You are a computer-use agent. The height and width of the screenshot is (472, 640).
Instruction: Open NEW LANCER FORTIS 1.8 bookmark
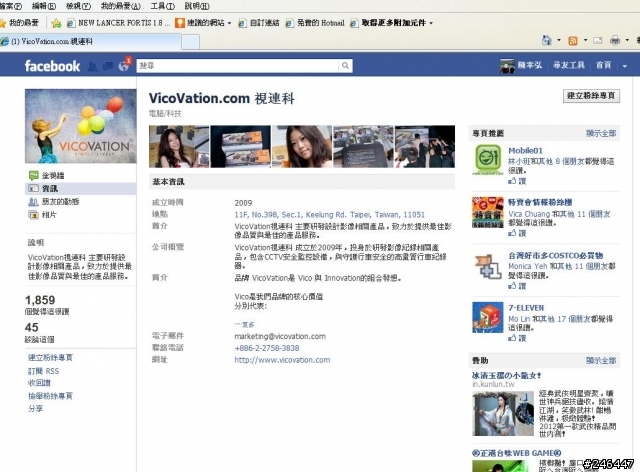click(119, 23)
